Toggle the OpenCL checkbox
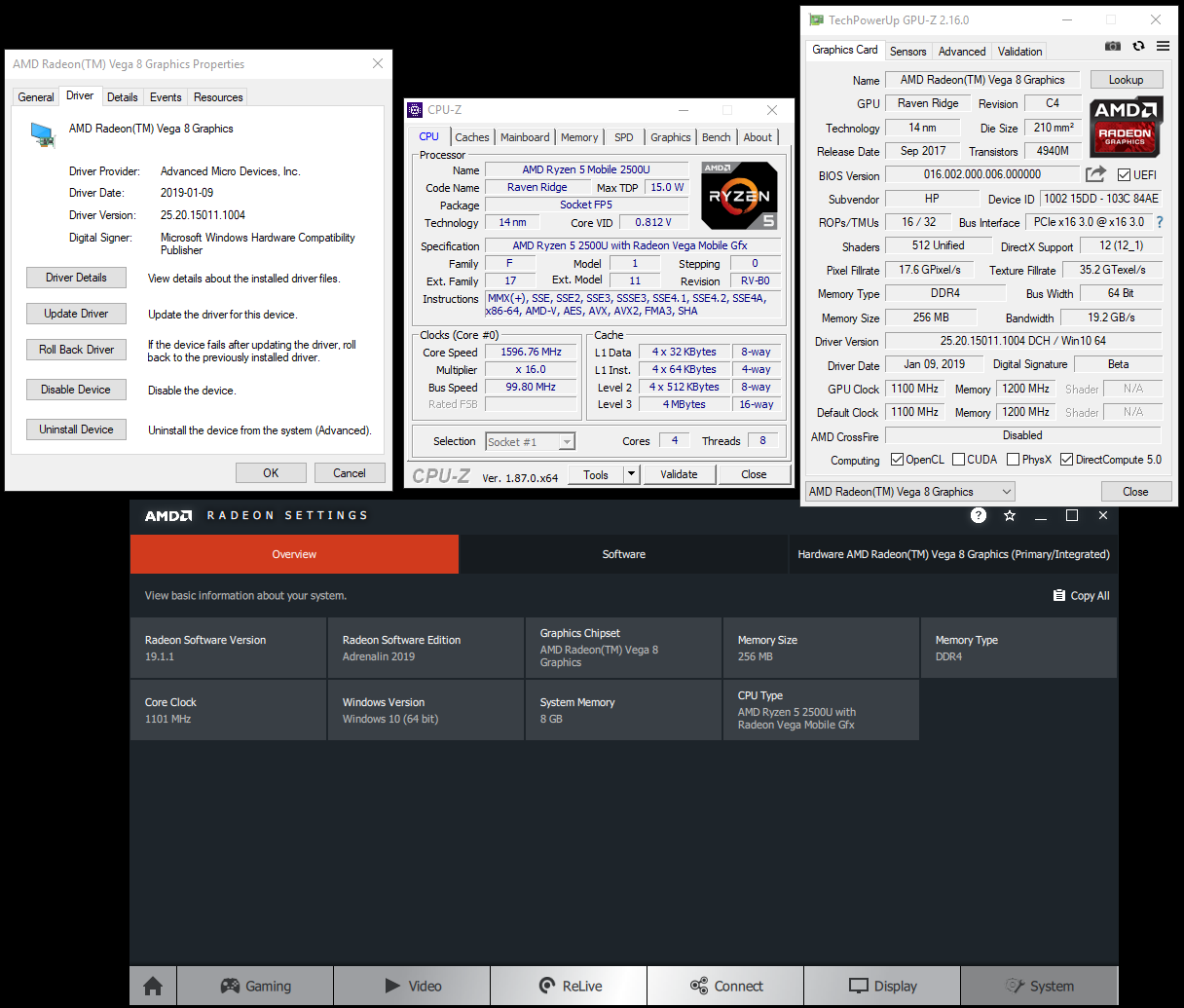Screen dimensions: 1184x1008 tap(897, 460)
